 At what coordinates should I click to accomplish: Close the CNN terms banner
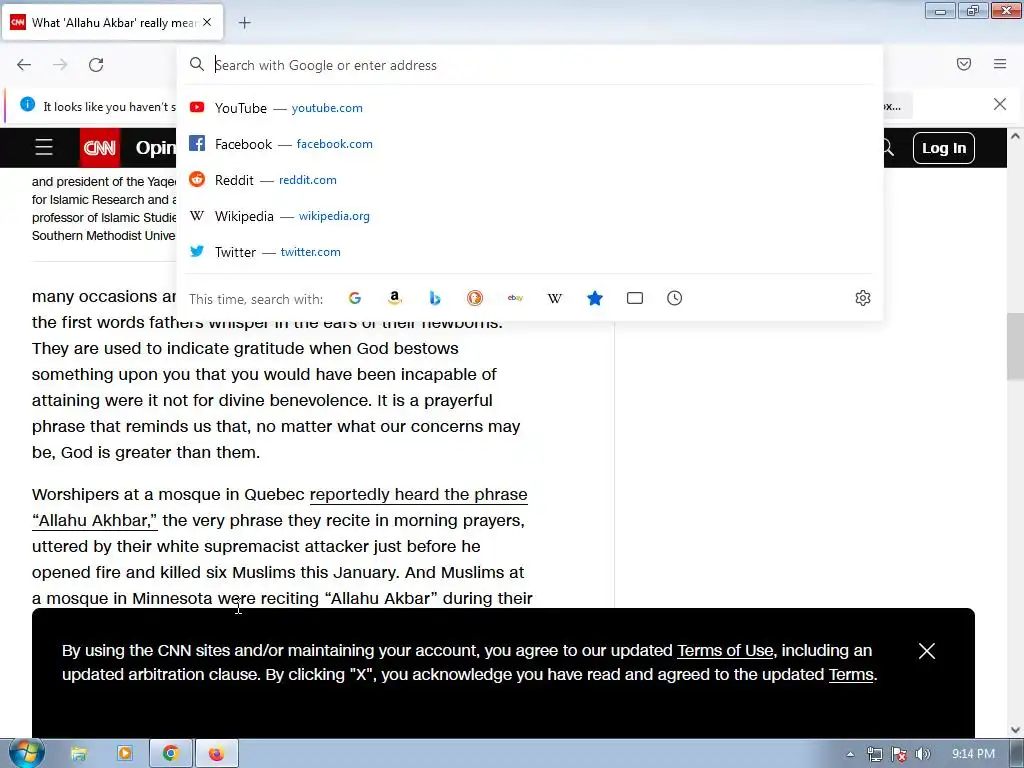[927, 651]
